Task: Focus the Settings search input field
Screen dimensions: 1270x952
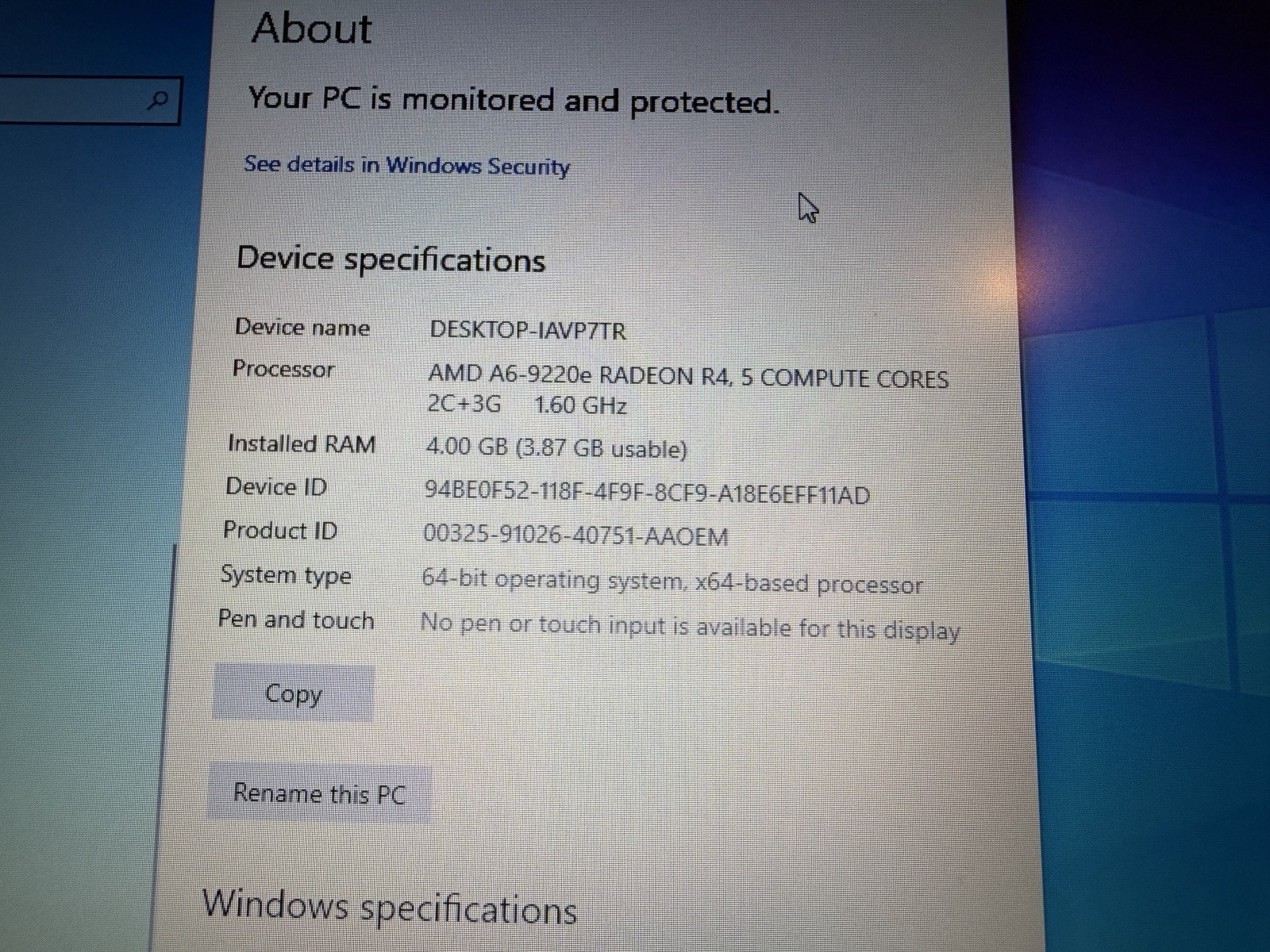Action: tap(90, 100)
